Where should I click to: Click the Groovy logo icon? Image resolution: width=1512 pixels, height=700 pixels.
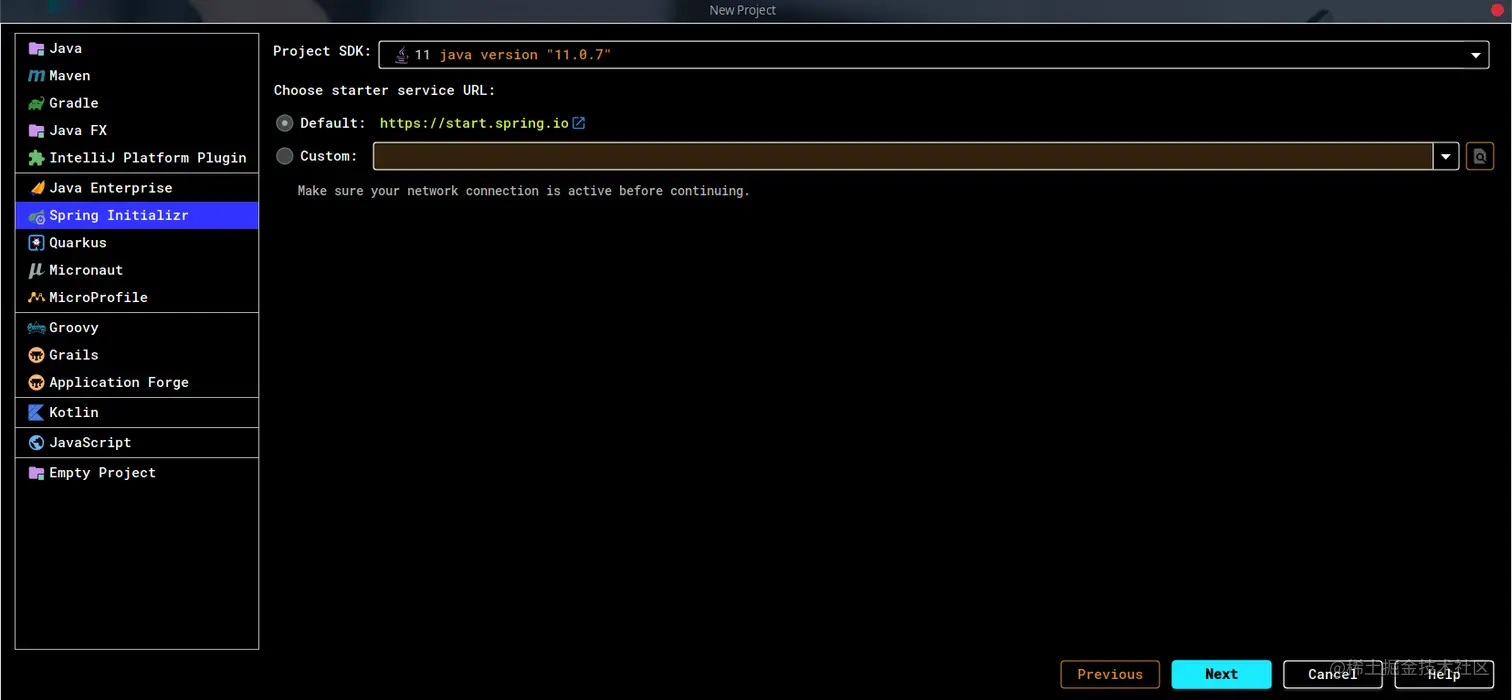(x=36, y=328)
